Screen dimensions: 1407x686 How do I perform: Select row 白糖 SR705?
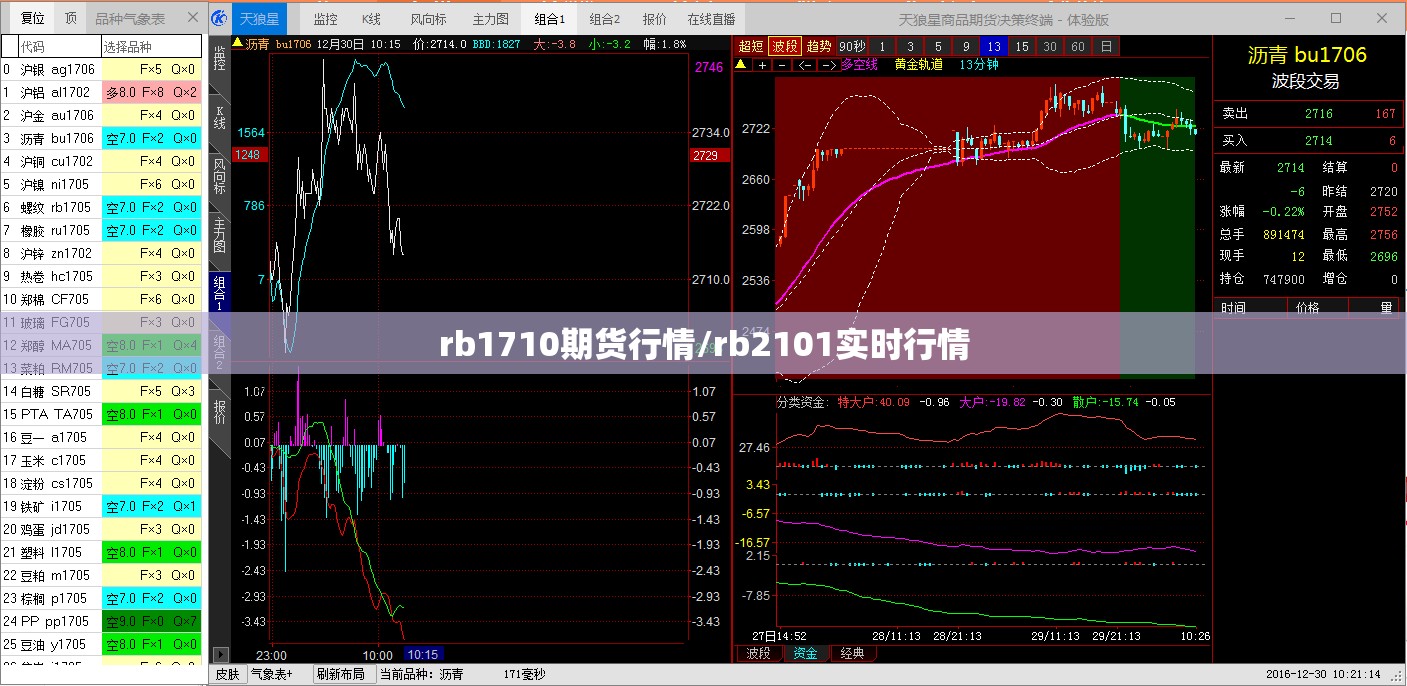[101, 391]
